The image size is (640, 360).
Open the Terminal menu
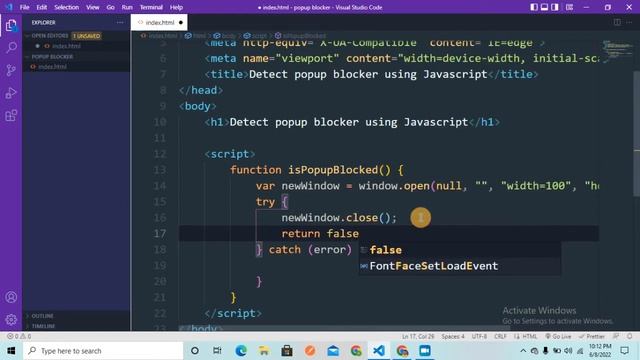pos(151,7)
